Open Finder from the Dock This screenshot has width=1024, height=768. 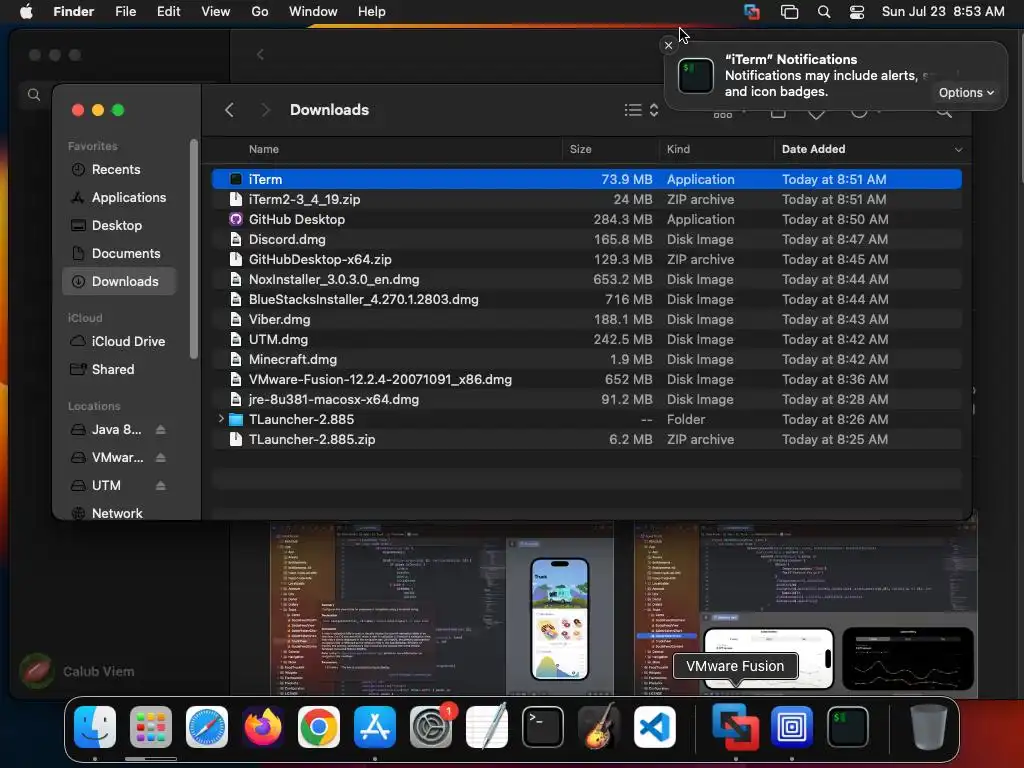click(x=95, y=727)
